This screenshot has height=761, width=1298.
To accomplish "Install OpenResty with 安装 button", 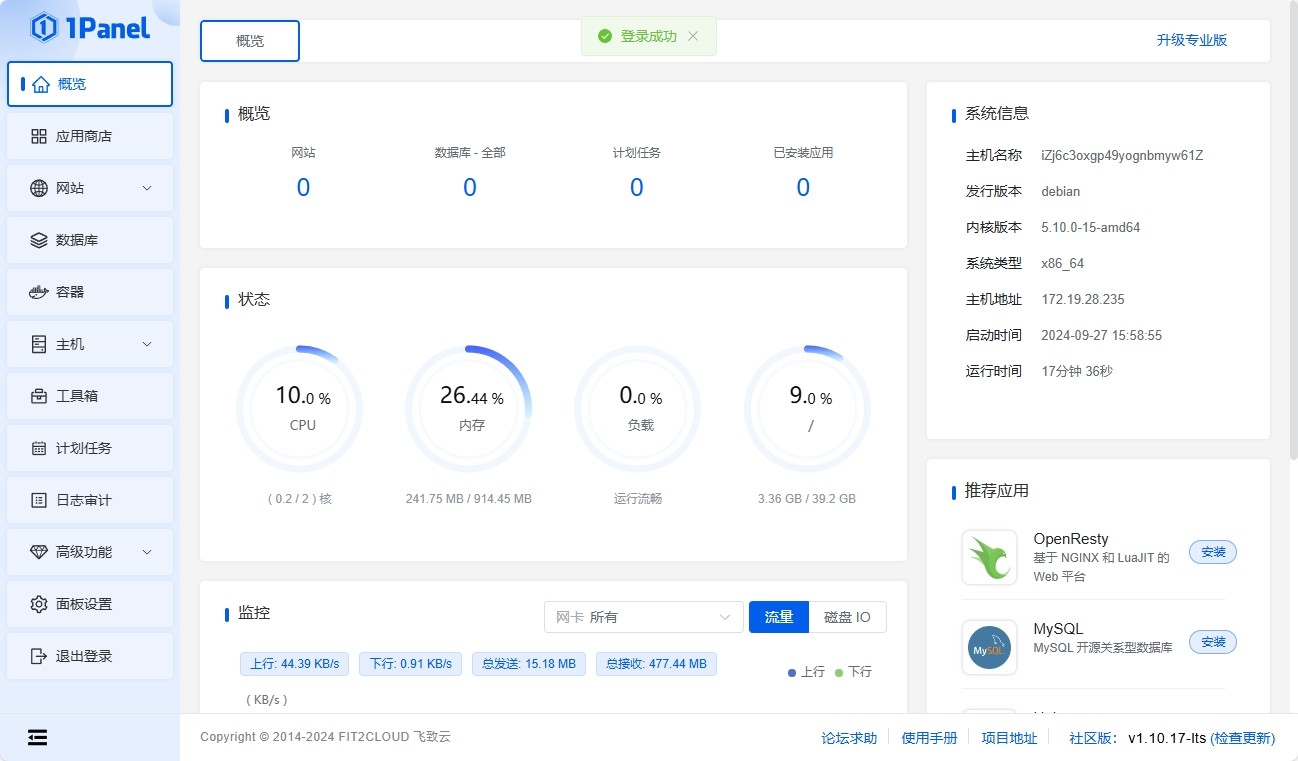I will pos(1213,552).
